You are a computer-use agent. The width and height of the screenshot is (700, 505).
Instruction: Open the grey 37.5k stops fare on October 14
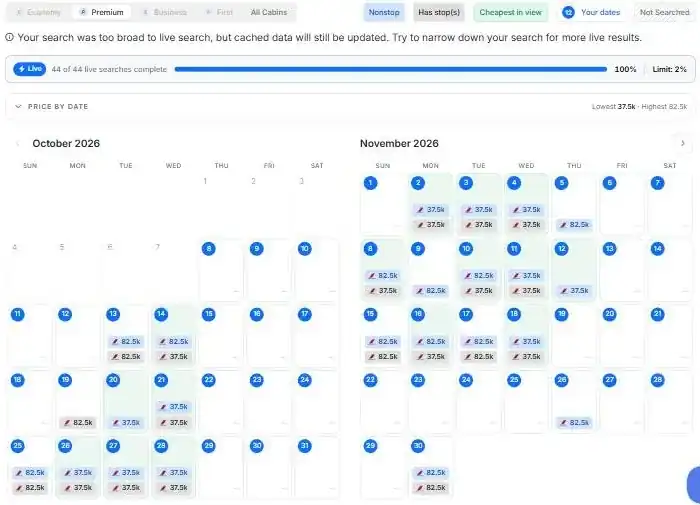point(174,357)
